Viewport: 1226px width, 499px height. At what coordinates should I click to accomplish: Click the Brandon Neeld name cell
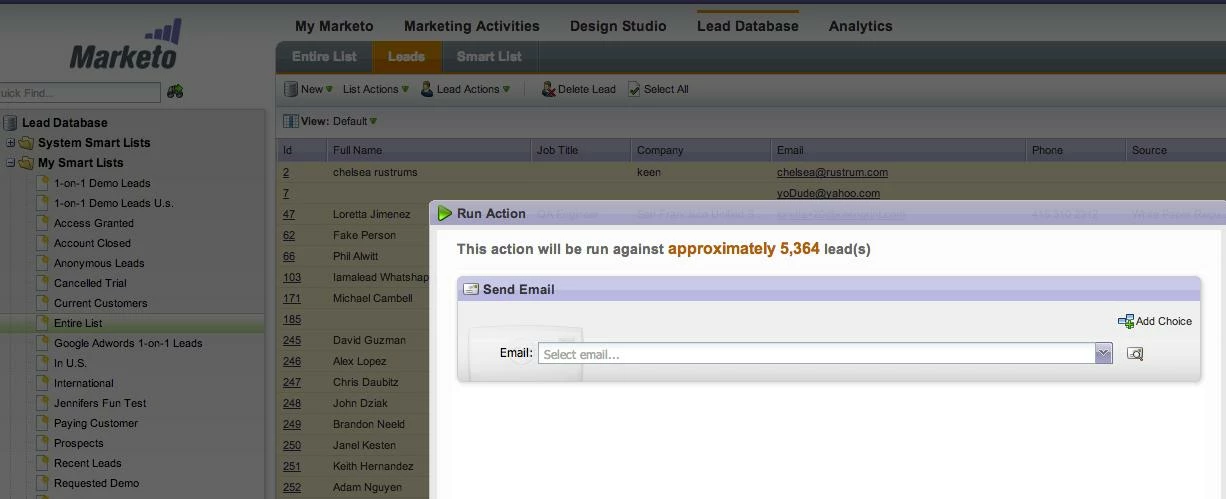(x=369, y=424)
